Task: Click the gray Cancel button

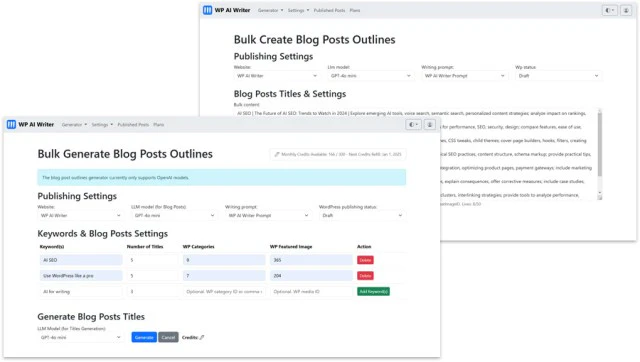Action: (x=168, y=338)
